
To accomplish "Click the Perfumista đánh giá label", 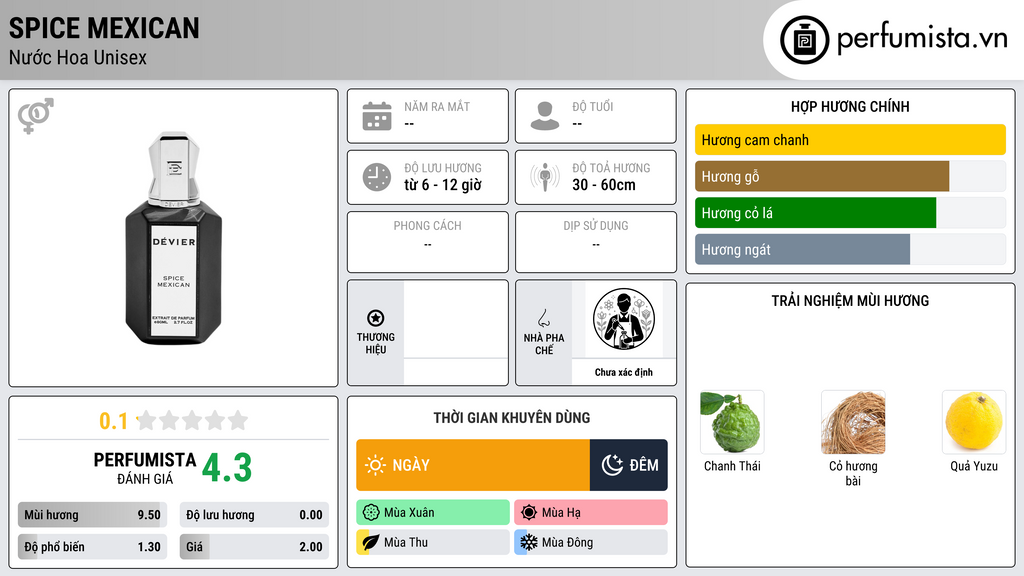I will click(145, 468).
